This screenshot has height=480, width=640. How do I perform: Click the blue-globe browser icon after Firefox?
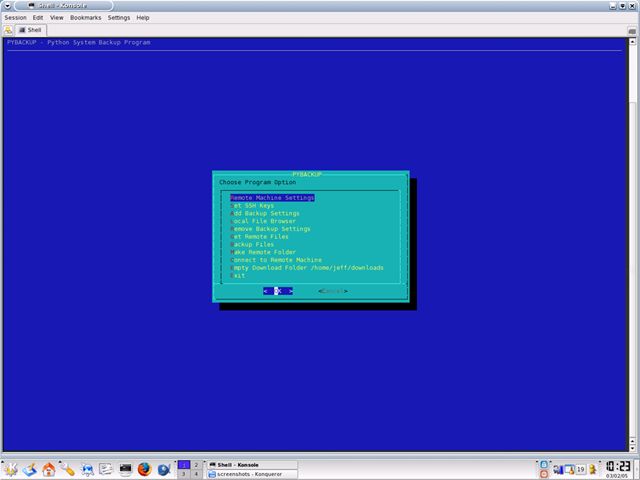click(x=164, y=469)
